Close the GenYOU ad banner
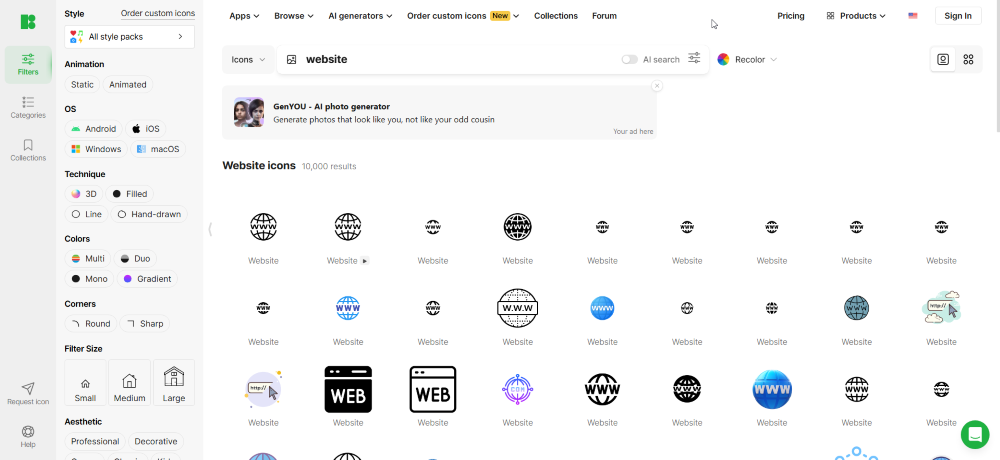 click(657, 86)
